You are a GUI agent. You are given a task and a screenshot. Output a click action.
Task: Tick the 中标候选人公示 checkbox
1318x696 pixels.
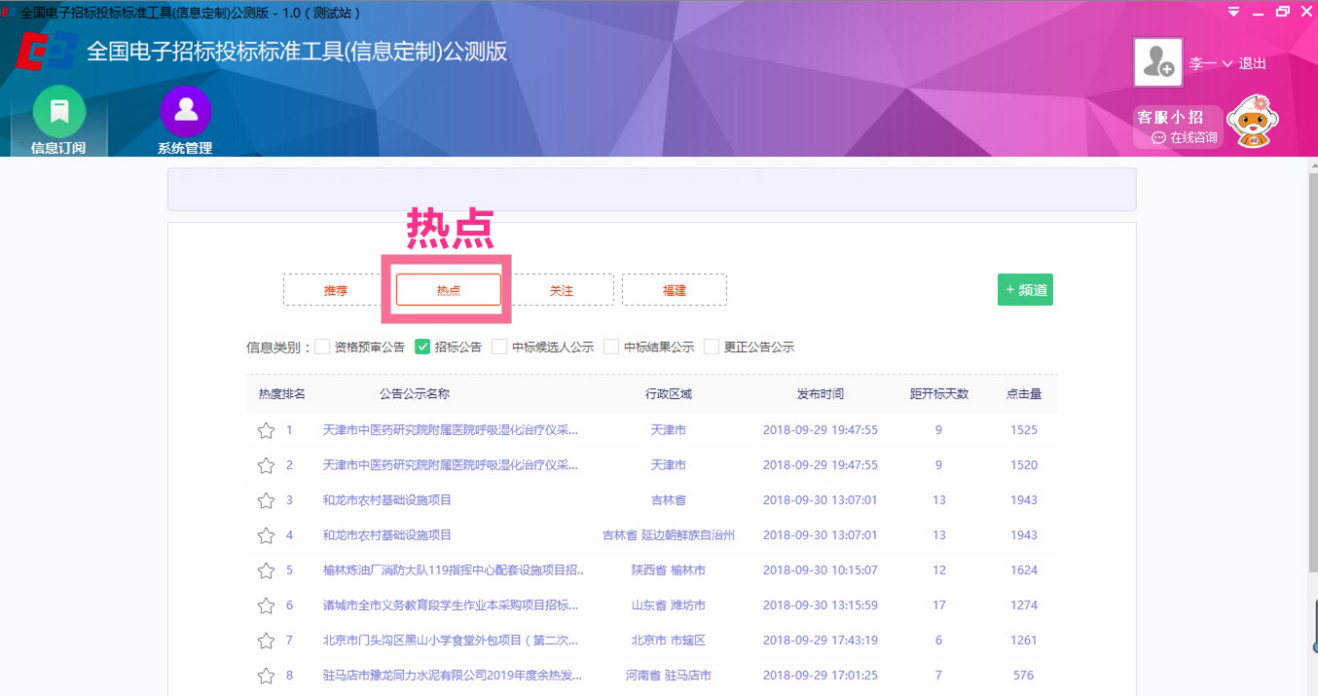(x=499, y=347)
